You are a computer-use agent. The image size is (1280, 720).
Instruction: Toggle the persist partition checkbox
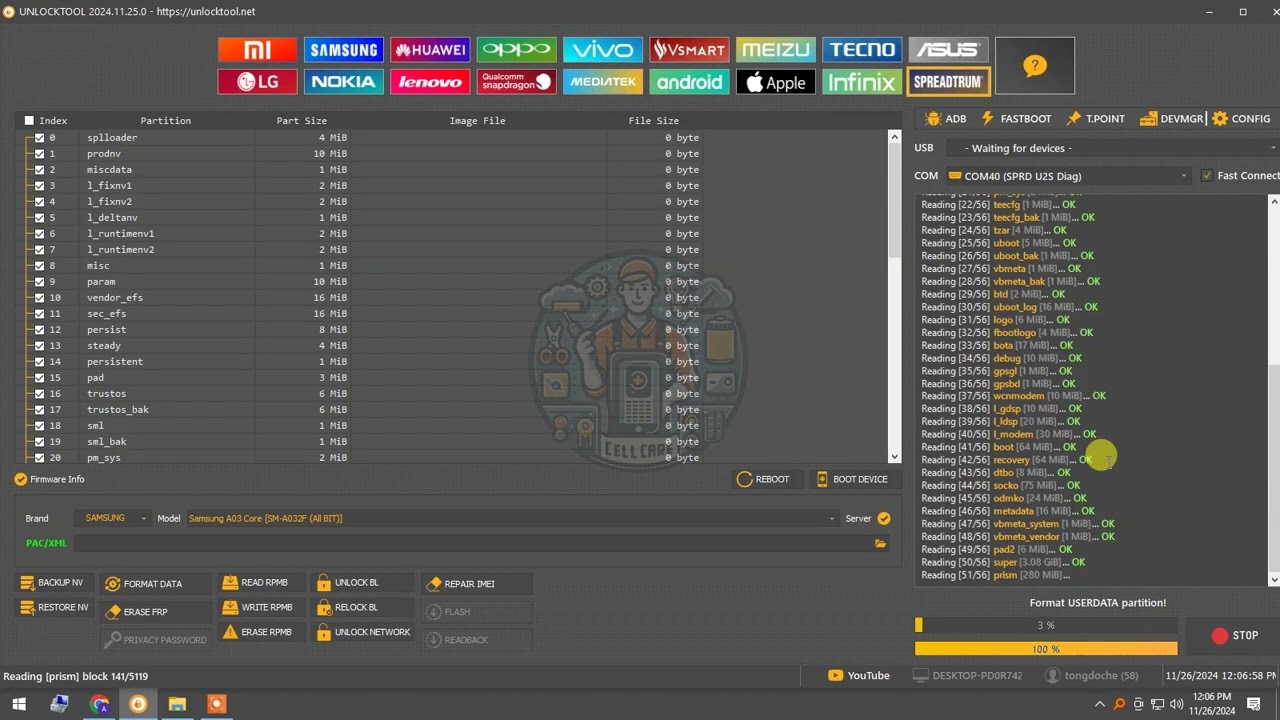(x=39, y=330)
